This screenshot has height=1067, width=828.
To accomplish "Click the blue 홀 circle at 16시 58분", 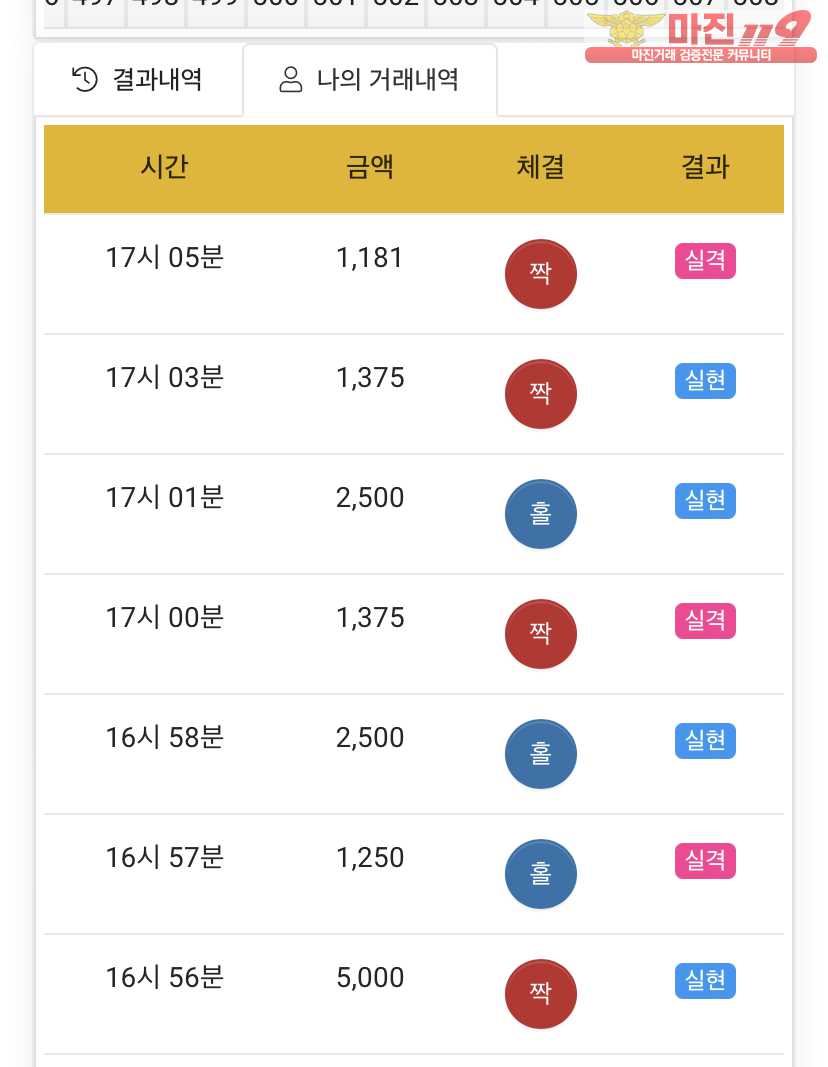I will tap(541, 754).
